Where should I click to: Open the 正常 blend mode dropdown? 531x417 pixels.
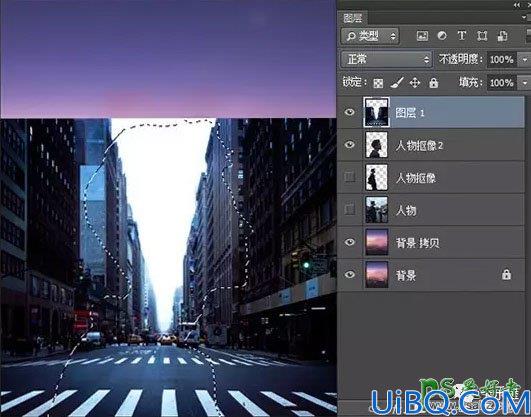(x=386, y=60)
